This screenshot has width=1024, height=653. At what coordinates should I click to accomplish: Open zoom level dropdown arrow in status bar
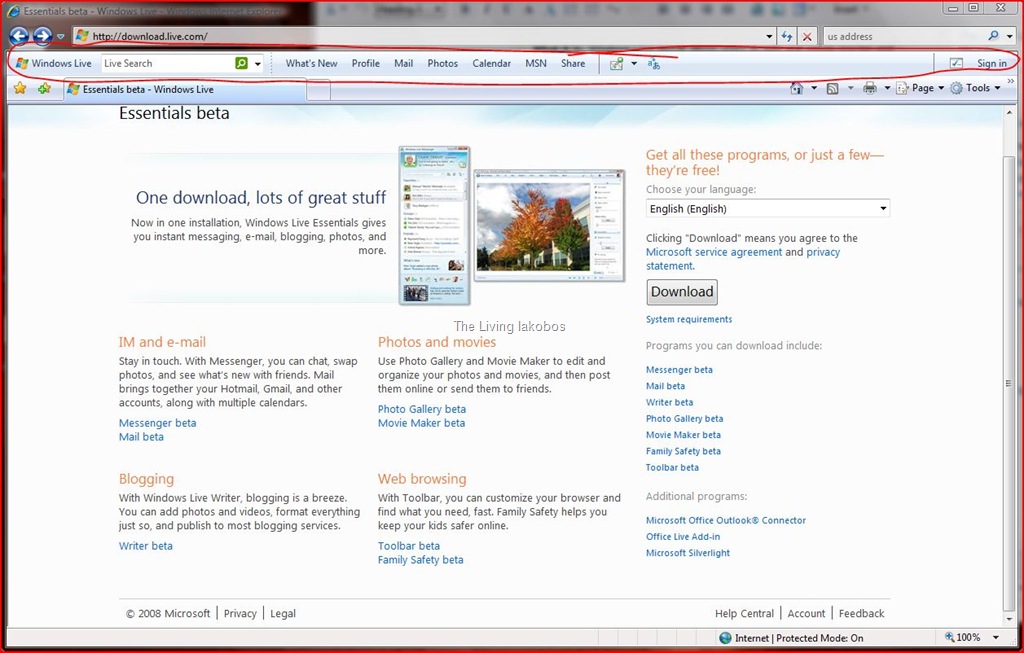tap(996, 638)
